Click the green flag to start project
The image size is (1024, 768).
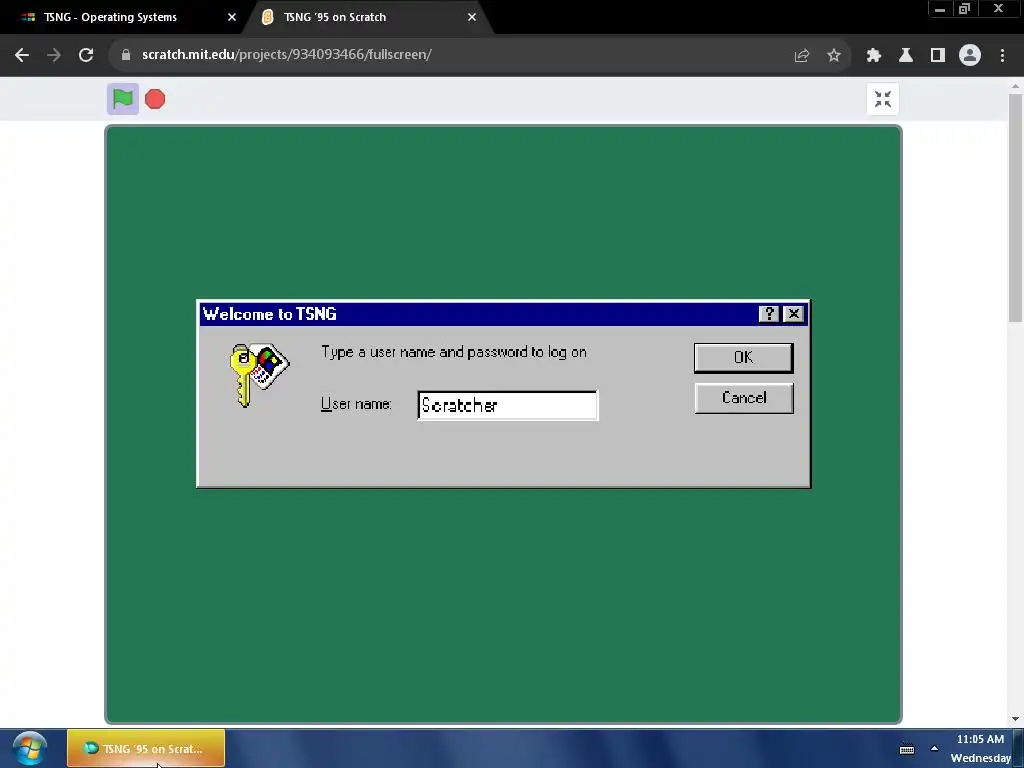pyautogui.click(x=123, y=99)
